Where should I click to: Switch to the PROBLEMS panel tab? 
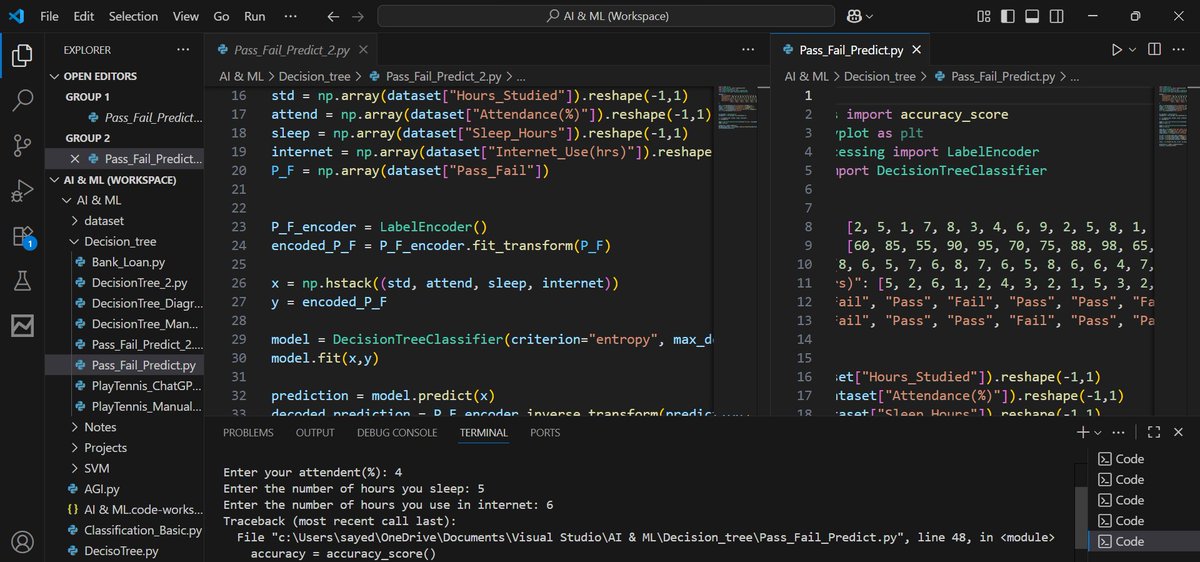click(248, 433)
